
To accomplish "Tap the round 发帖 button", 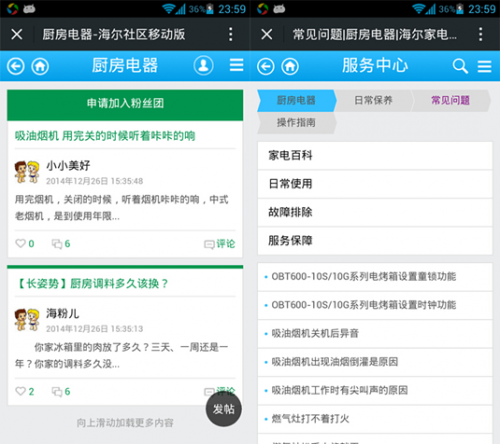I will (x=223, y=409).
